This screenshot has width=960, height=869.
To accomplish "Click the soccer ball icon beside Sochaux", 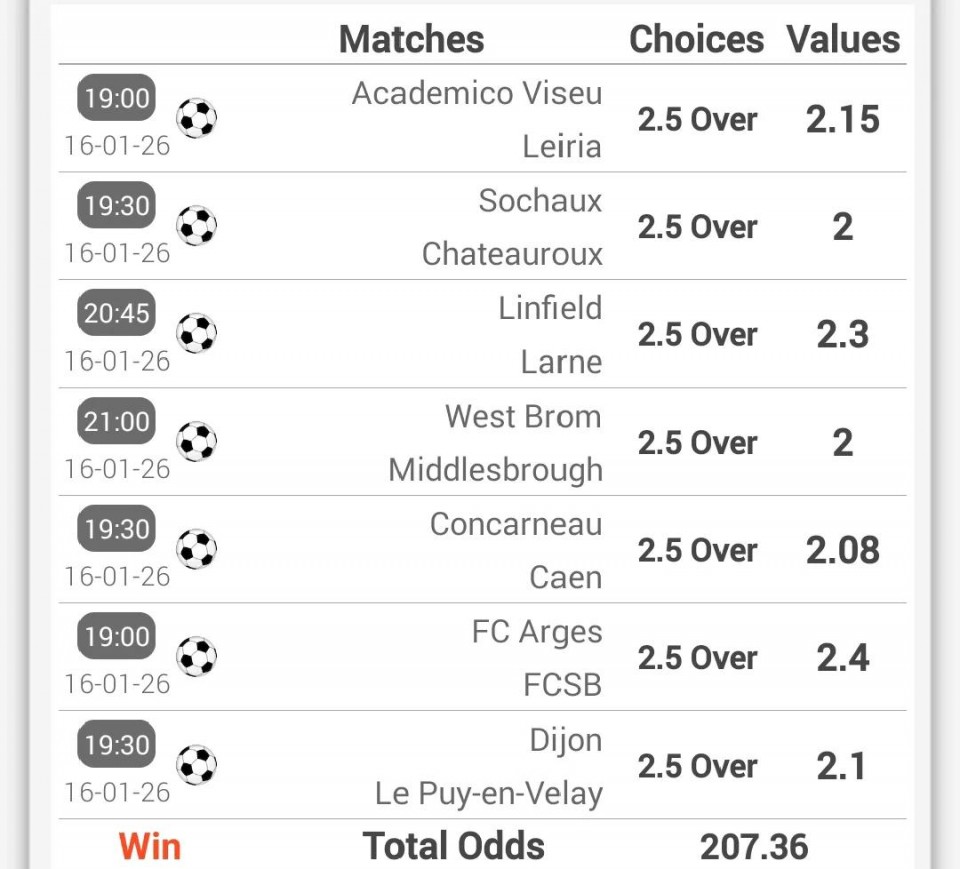I will (x=197, y=226).
